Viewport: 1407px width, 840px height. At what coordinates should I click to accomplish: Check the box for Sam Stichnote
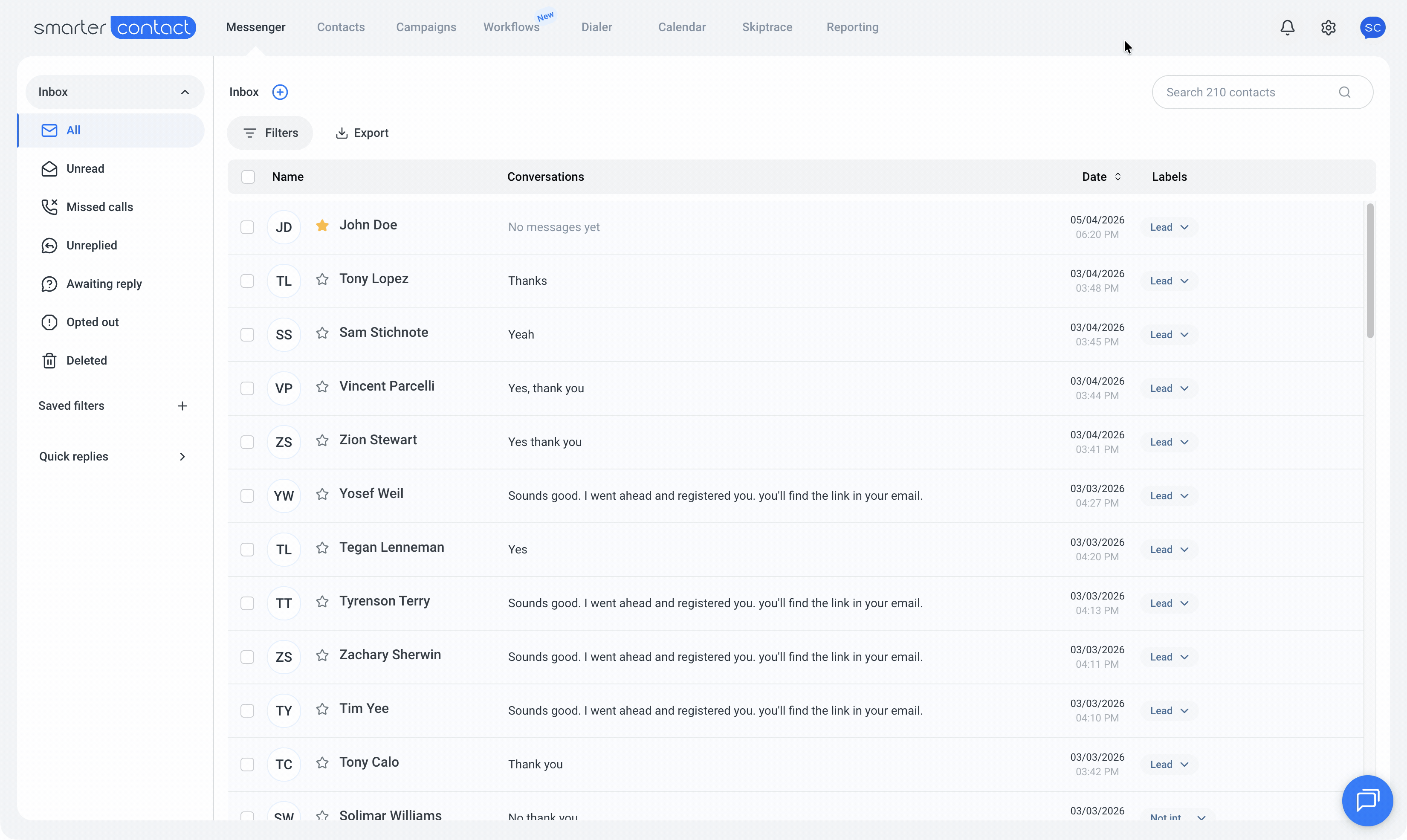click(247, 335)
